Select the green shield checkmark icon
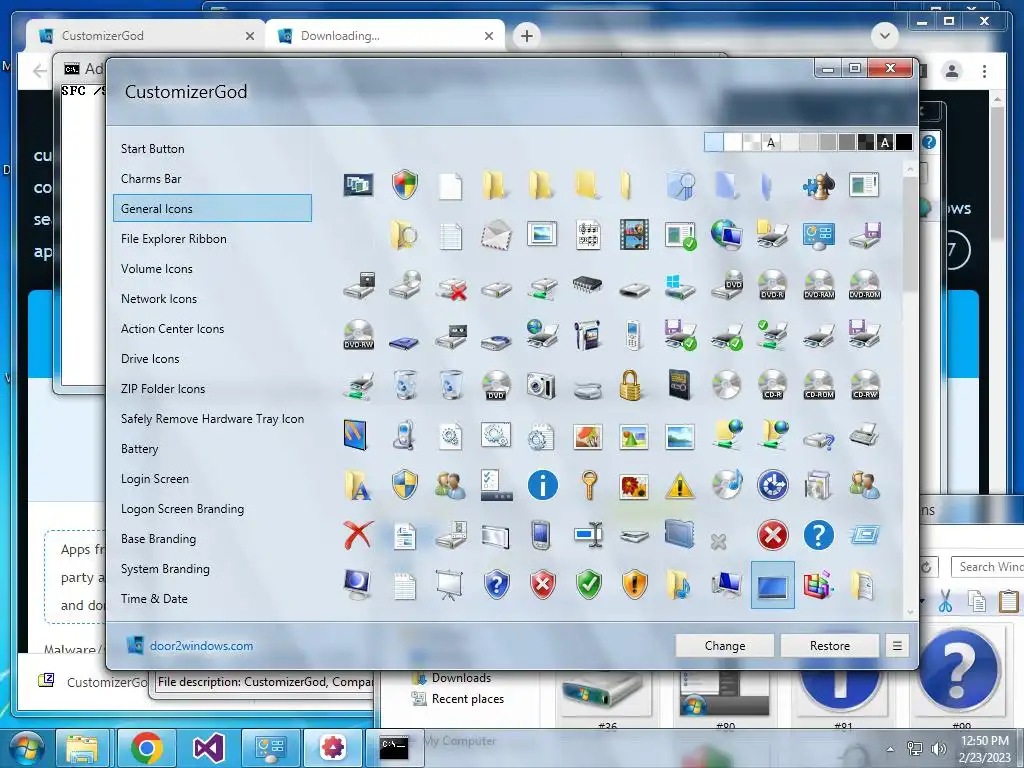 (x=588, y=584)
